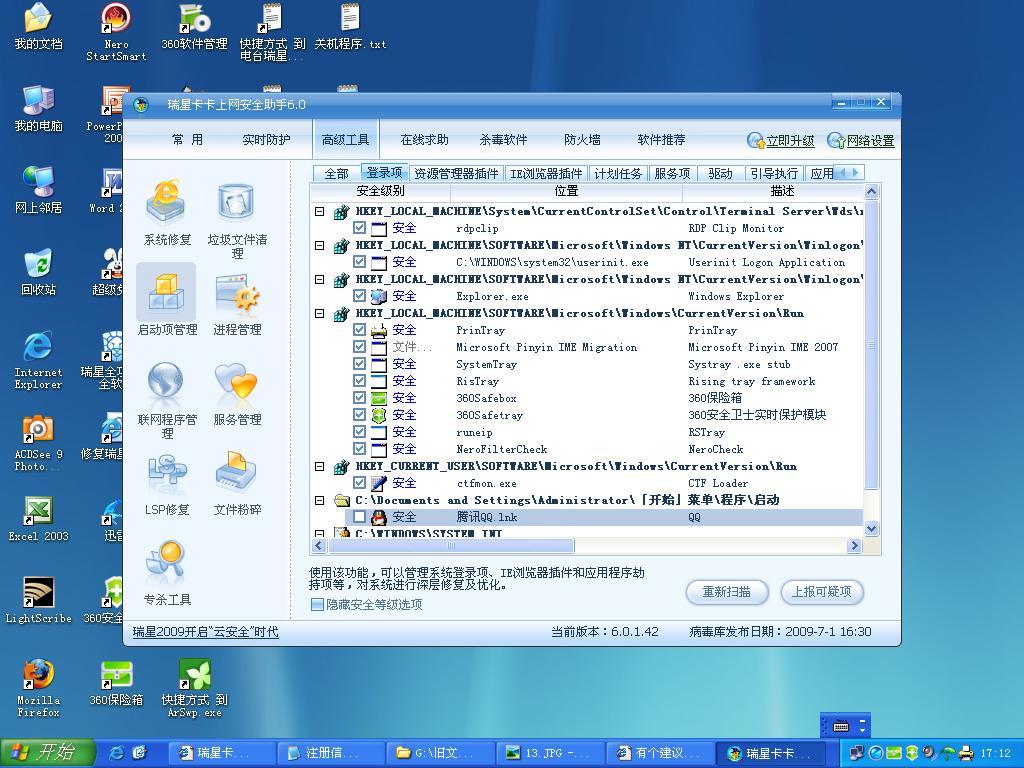Select Excel 2003 desktop icon

[38, 519]
